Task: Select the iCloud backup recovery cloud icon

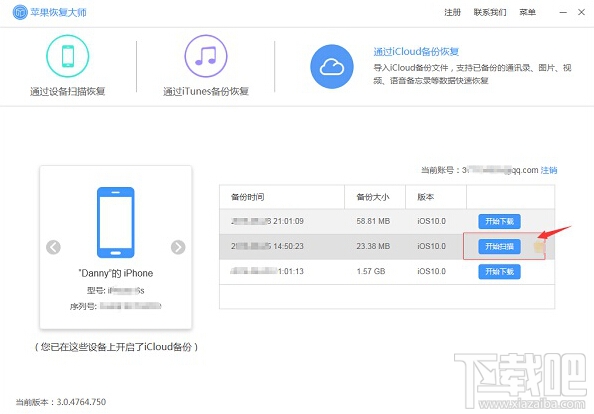Action: coord(332,67)
